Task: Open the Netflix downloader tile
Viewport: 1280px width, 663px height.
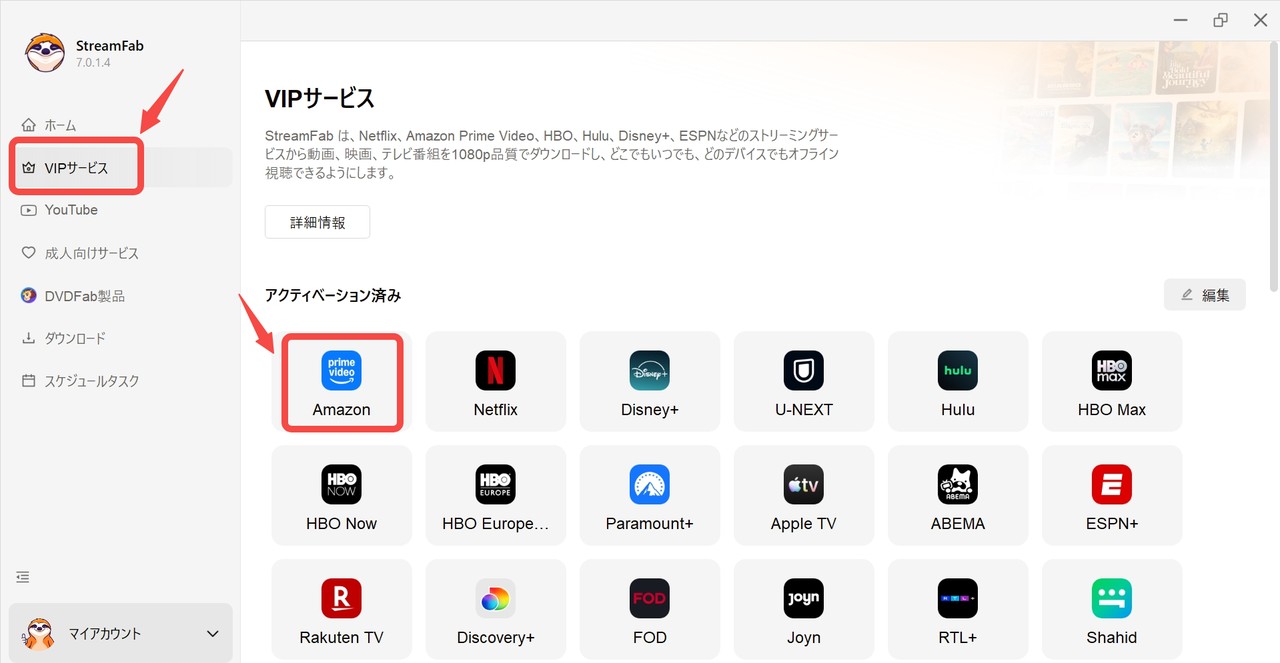Action: (x=495, y=381)
